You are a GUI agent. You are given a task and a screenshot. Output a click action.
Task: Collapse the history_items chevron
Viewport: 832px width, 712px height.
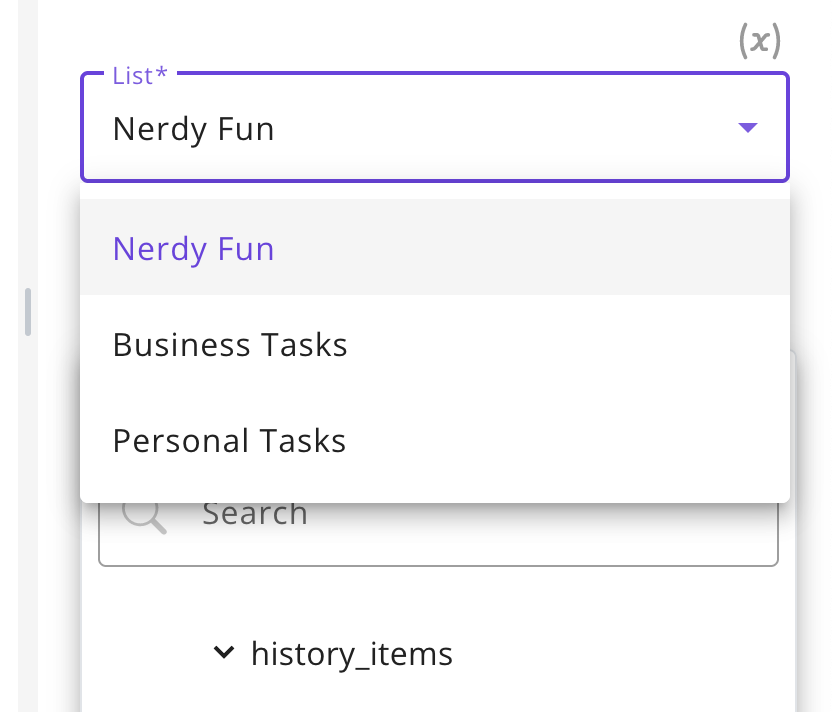tap(223, 652)
